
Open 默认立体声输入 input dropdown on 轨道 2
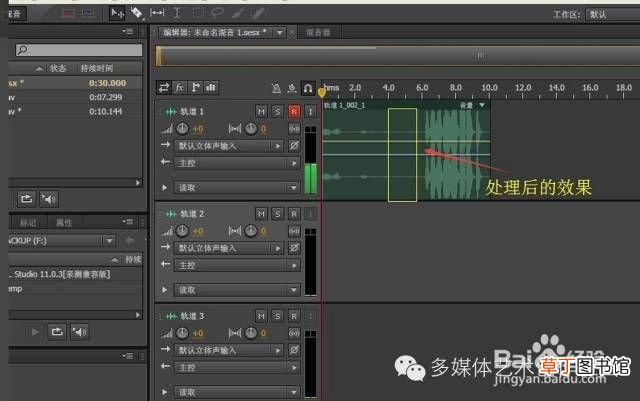(x=229, y=248)
